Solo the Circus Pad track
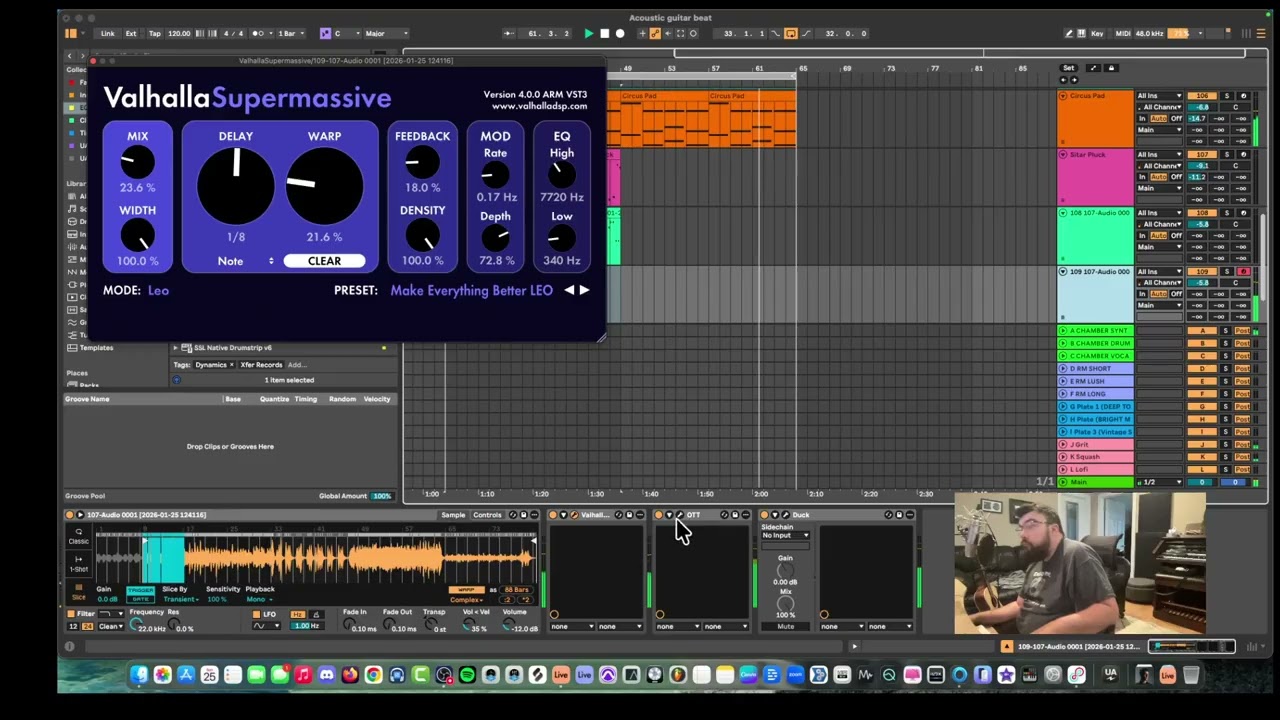 1227,96
